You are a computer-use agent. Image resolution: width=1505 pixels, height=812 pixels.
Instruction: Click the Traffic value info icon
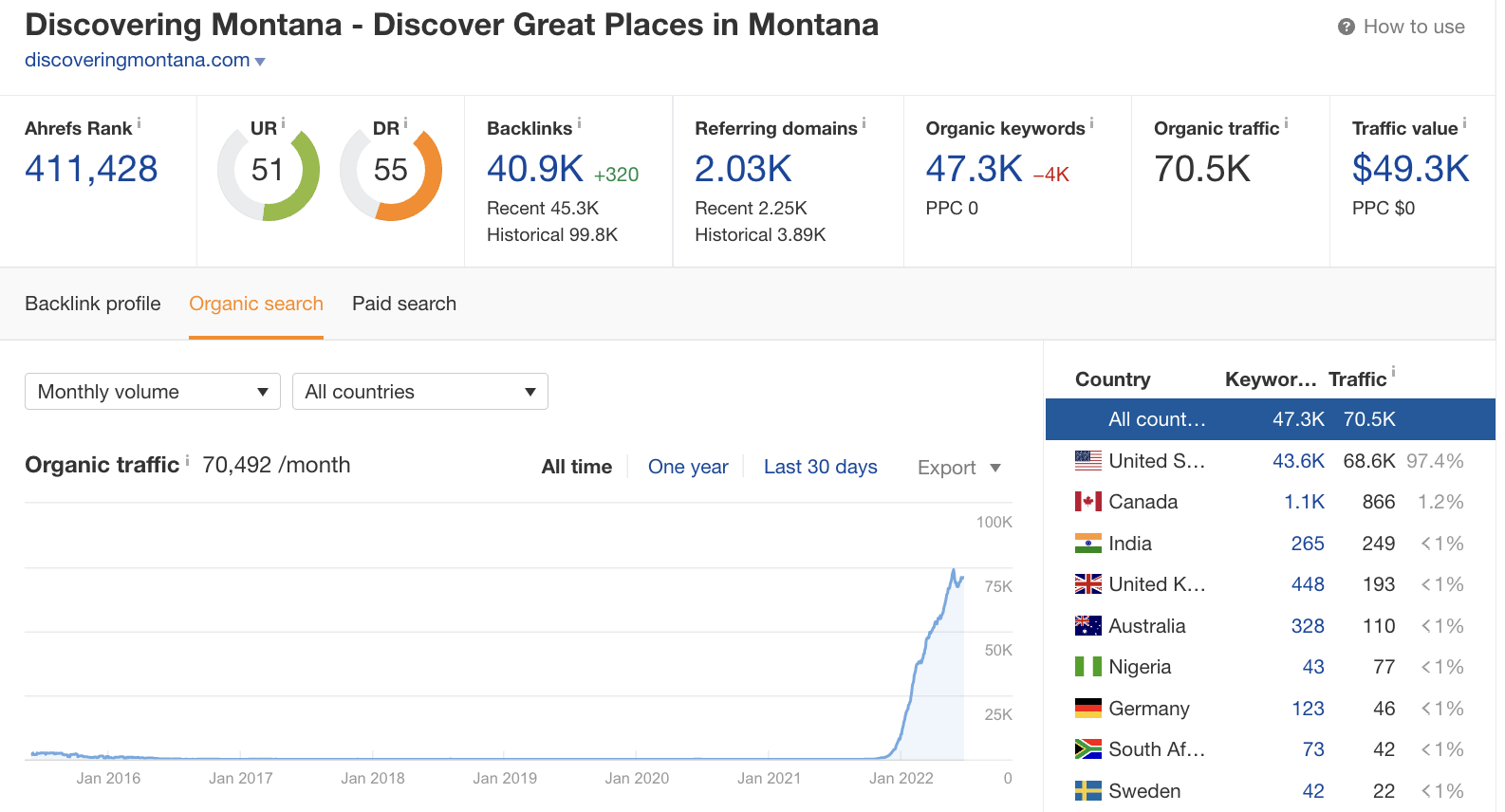1464,123
